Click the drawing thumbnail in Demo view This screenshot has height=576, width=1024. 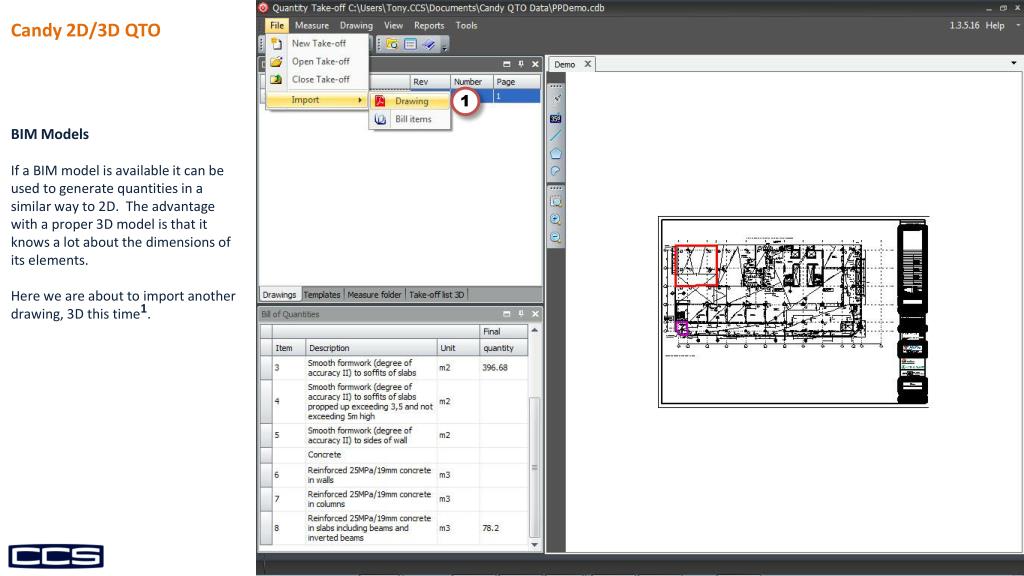tap(793, 312)
